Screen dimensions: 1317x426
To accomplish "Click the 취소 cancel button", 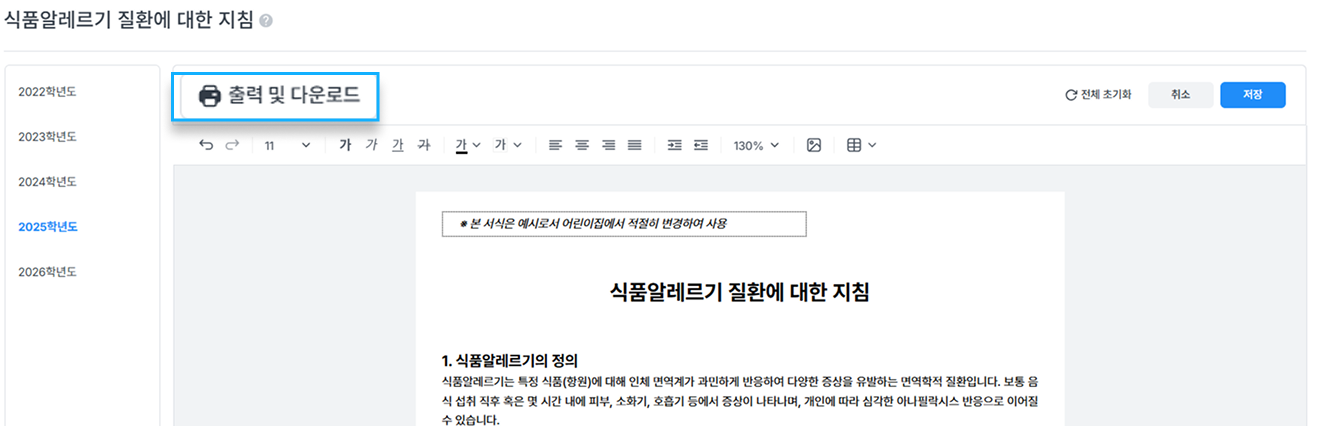I will (x=1180, y=95).
